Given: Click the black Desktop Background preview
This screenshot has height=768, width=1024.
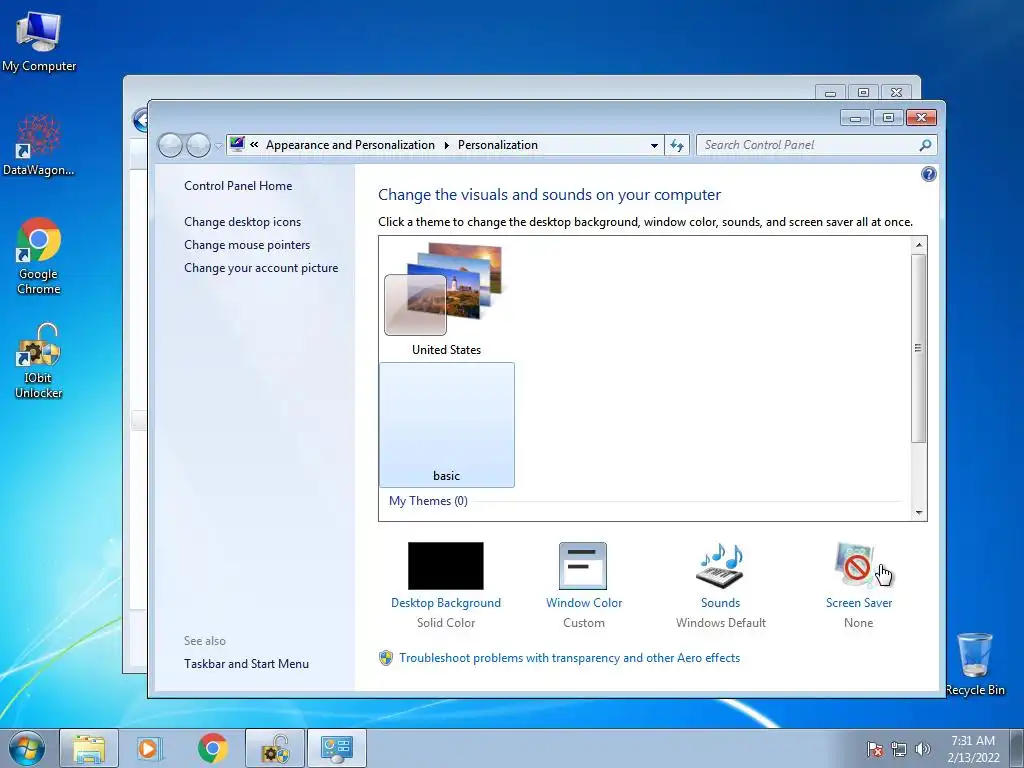Looking at the screenshot, I should (445, 566).
